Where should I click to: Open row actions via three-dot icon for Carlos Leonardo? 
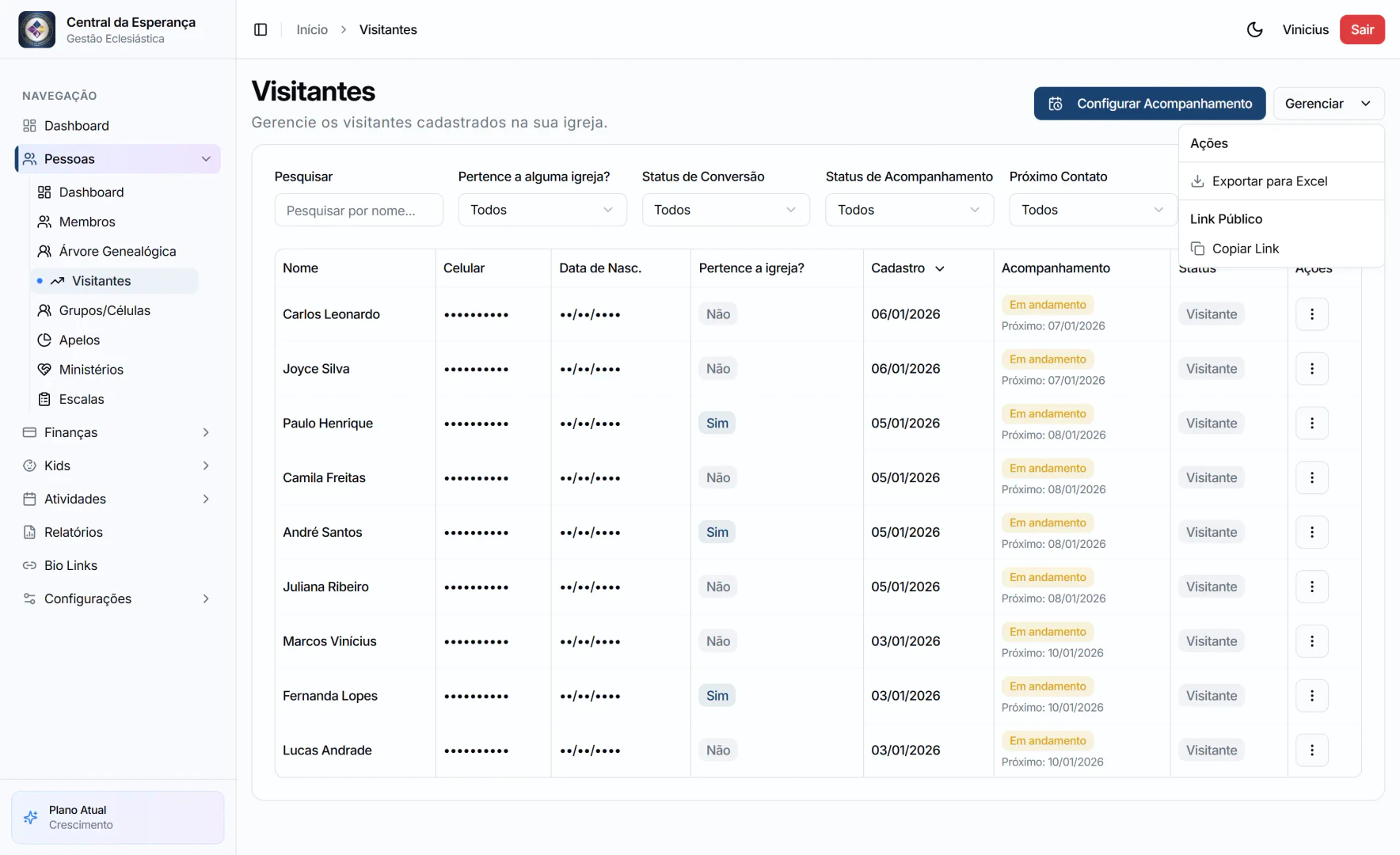[x=1311, y=313]
